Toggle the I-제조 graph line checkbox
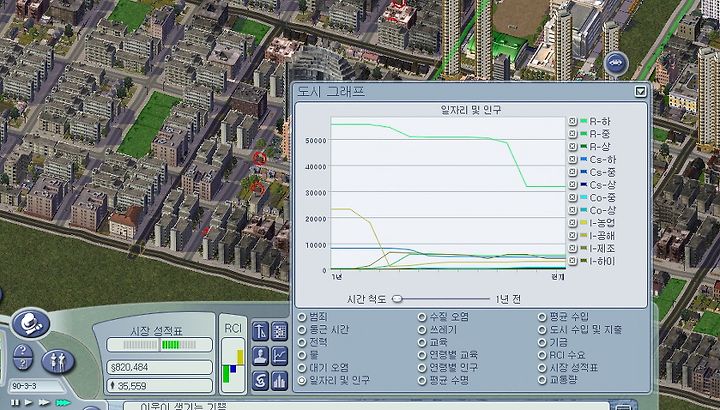Viewport: 720px width, 410px height. click(573, 248)
